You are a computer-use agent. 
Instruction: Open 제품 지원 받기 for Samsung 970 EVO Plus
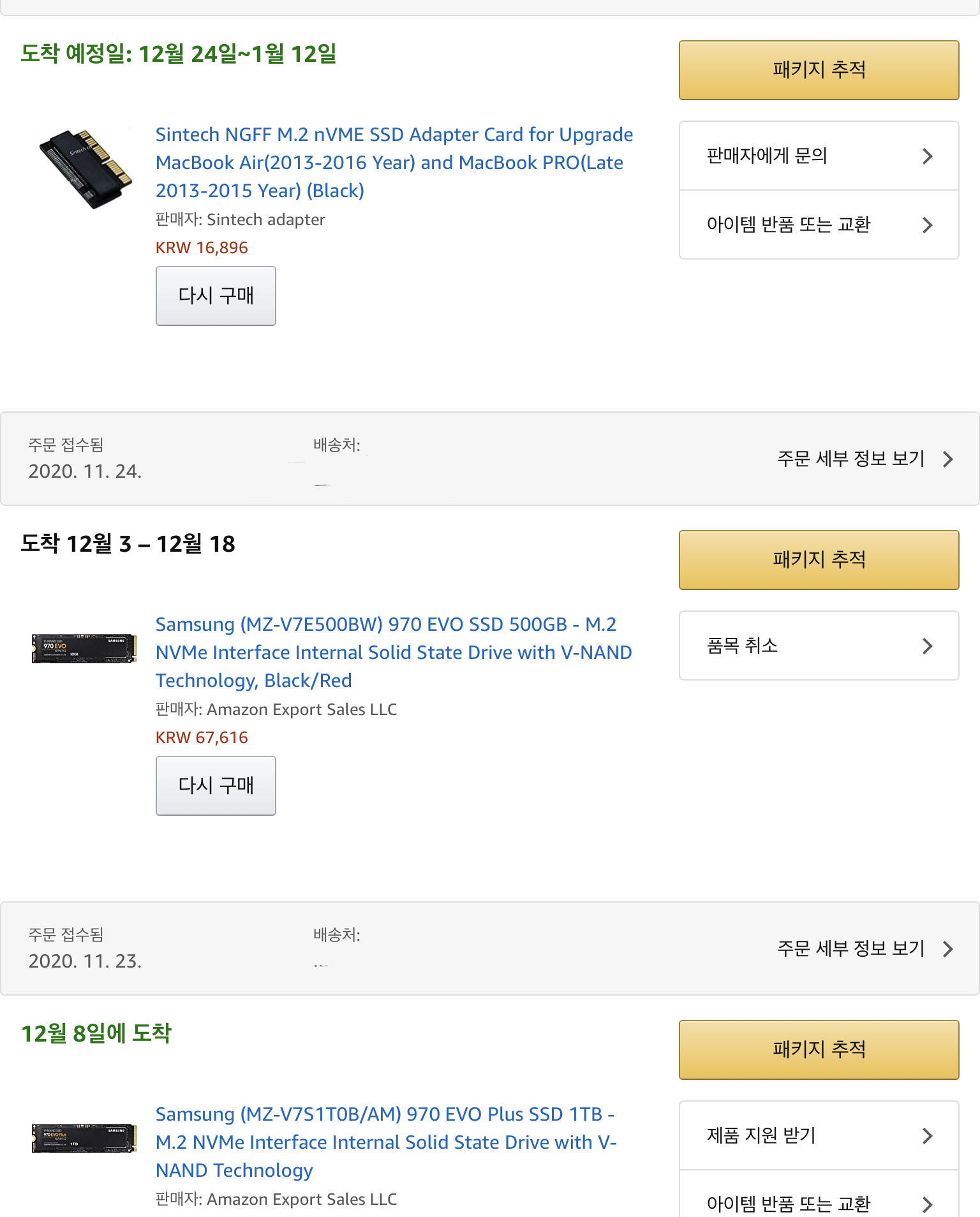[x=819, y=1136]
